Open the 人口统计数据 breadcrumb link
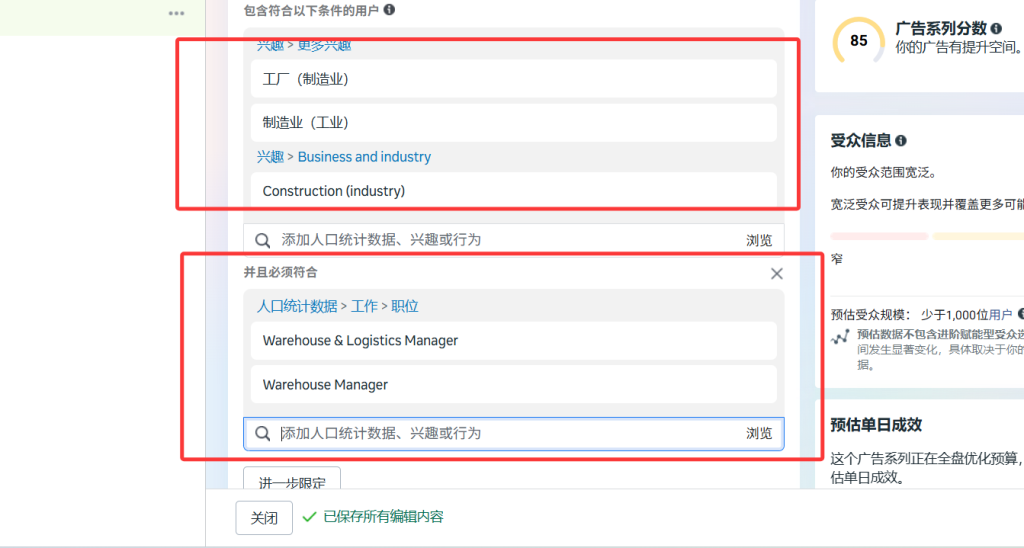The width and height of the screenshot is (1024, 548). click(297, 307)
